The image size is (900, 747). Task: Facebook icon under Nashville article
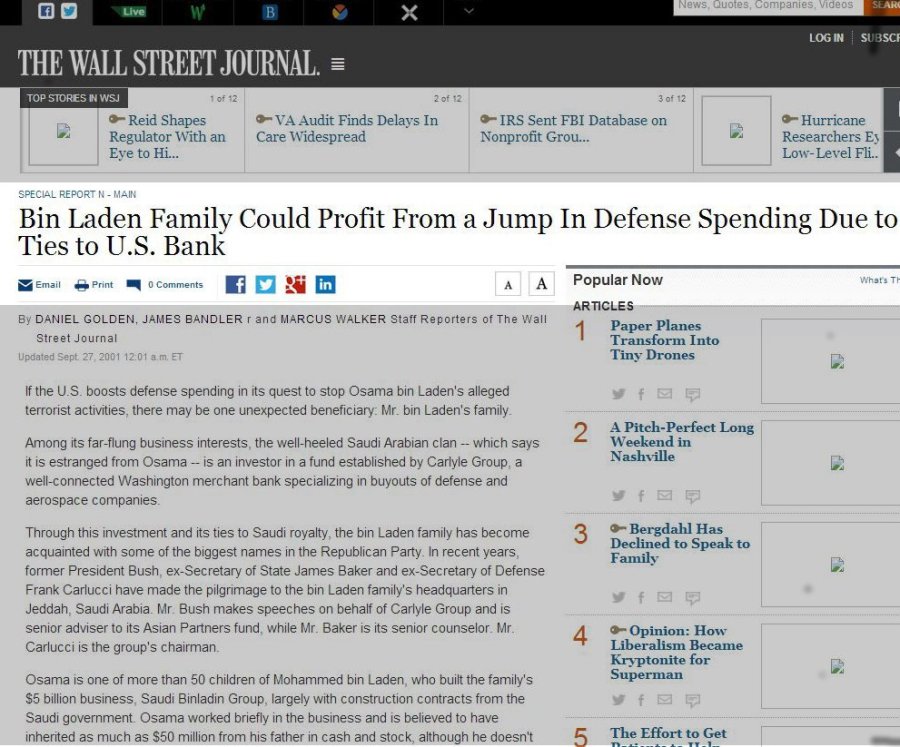[641, 496]
